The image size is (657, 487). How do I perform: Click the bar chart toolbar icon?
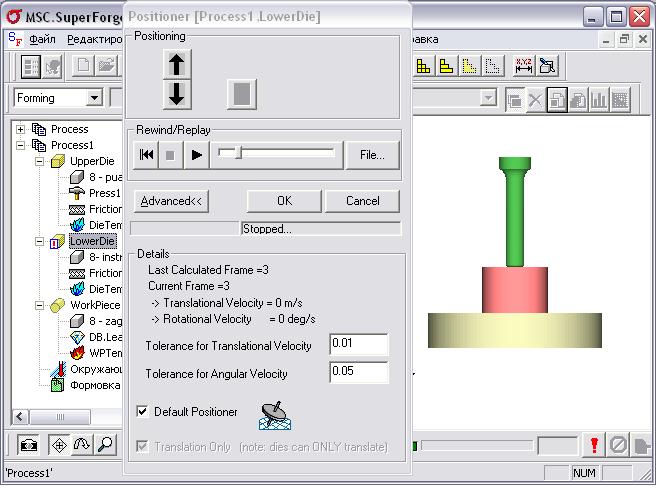click(599, 100)
